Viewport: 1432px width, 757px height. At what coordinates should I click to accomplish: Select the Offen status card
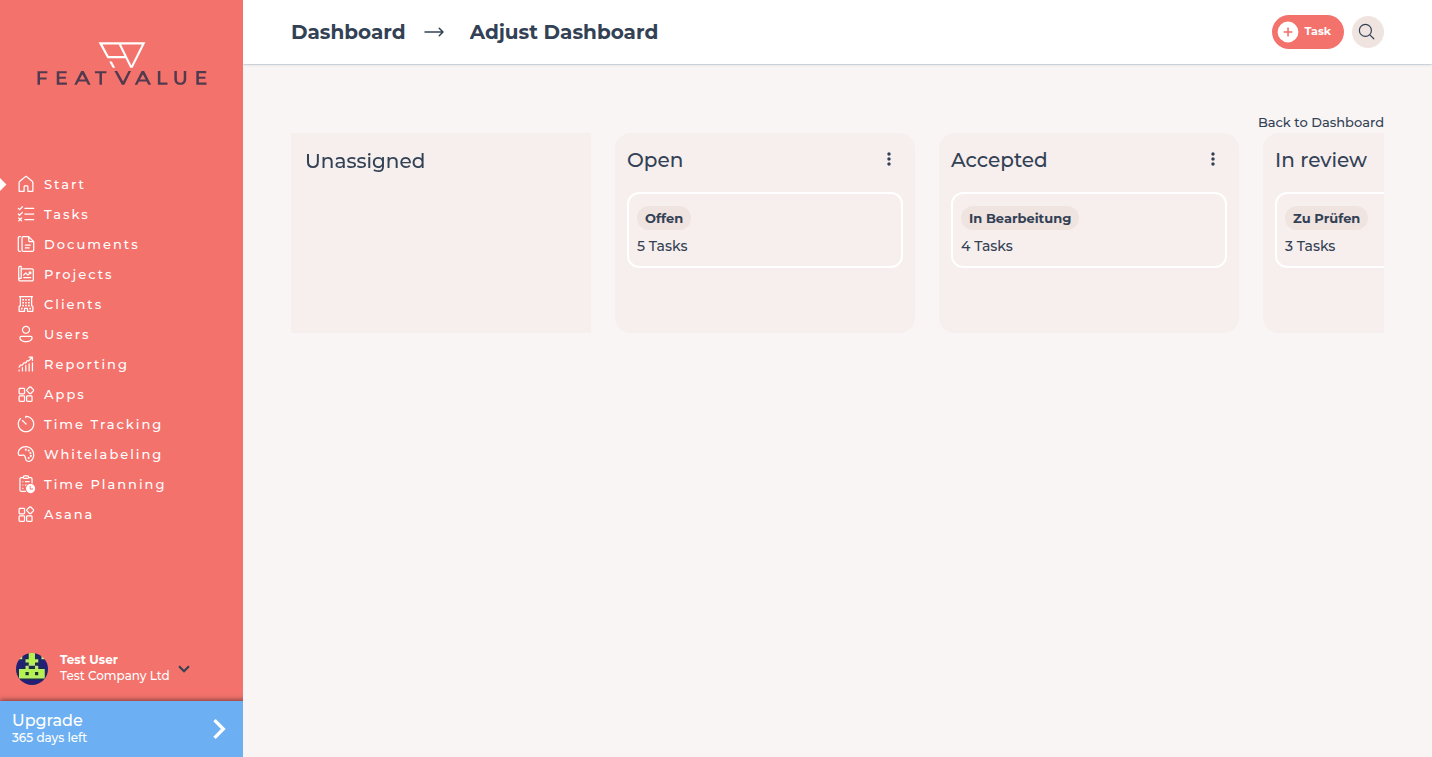[765, 230]
